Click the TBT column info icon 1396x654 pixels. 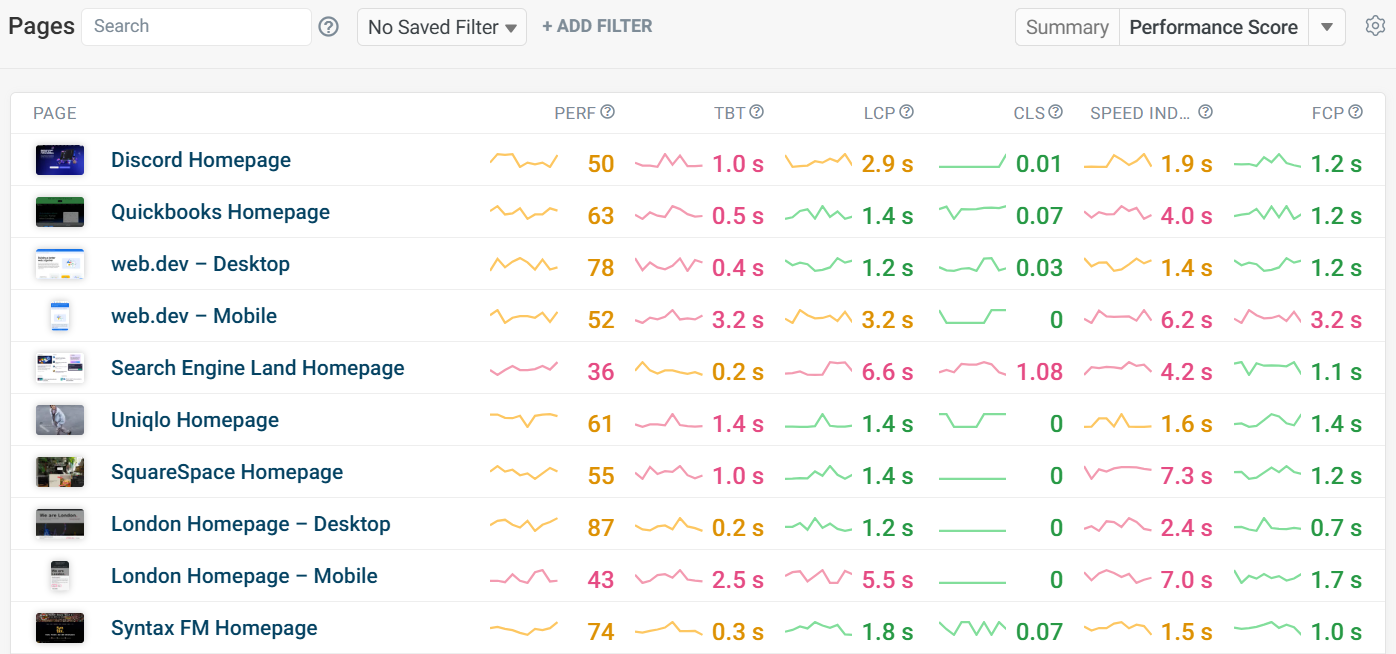pyautogui.click(x=756, y=112)
